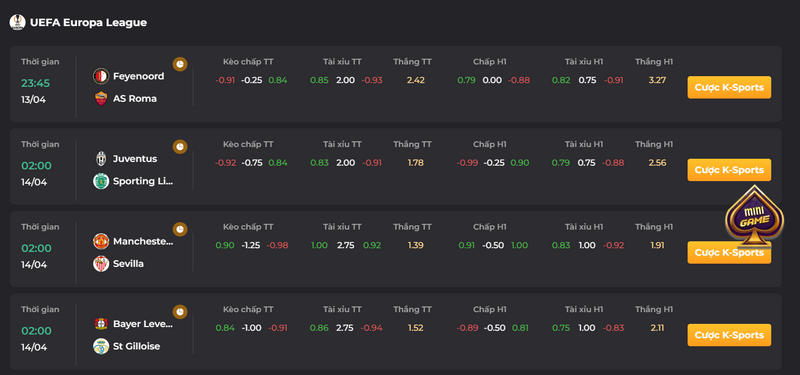Click the clock icon on Juventus match
Viewport: 800px width, 375px height.
click(x=180, y=147)
